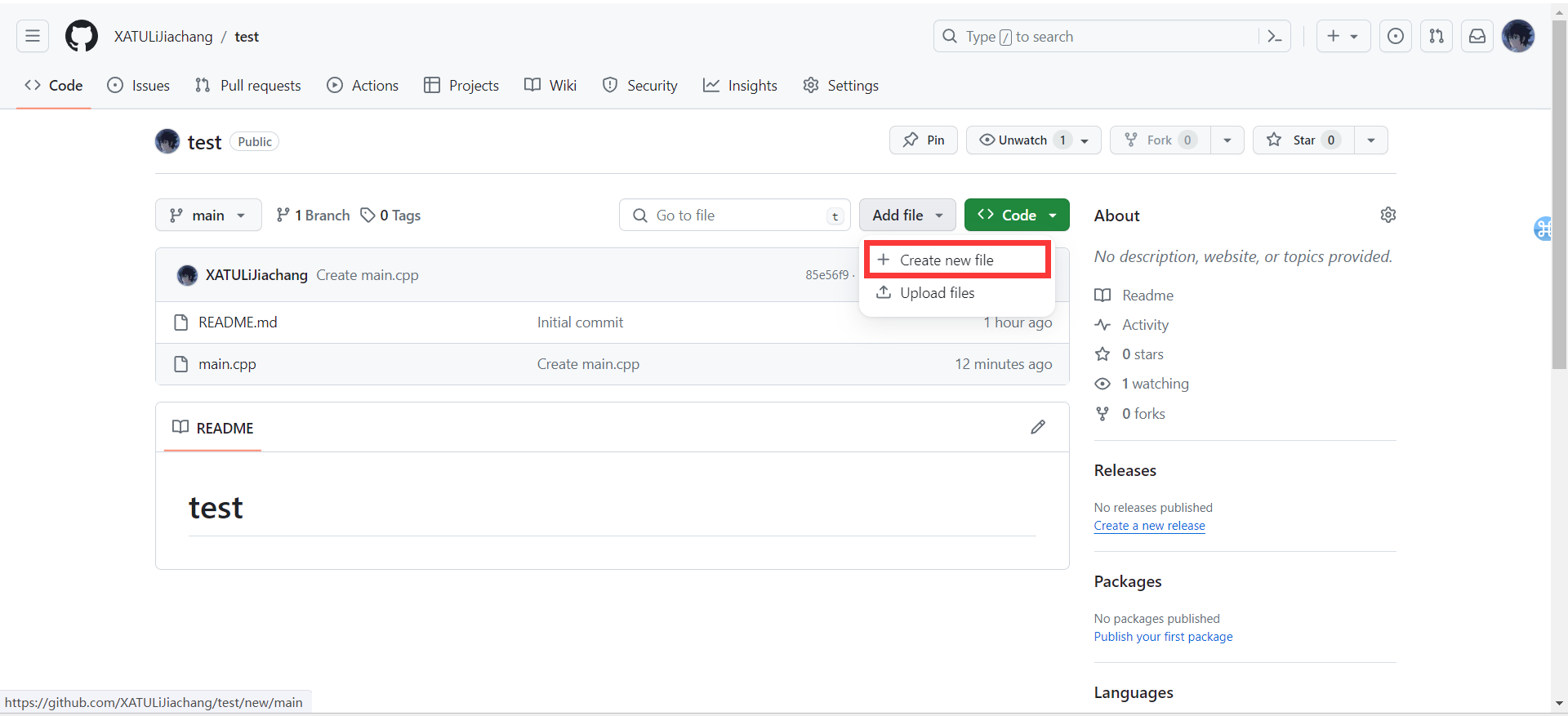View the 1 Branch link

point(313,215)
